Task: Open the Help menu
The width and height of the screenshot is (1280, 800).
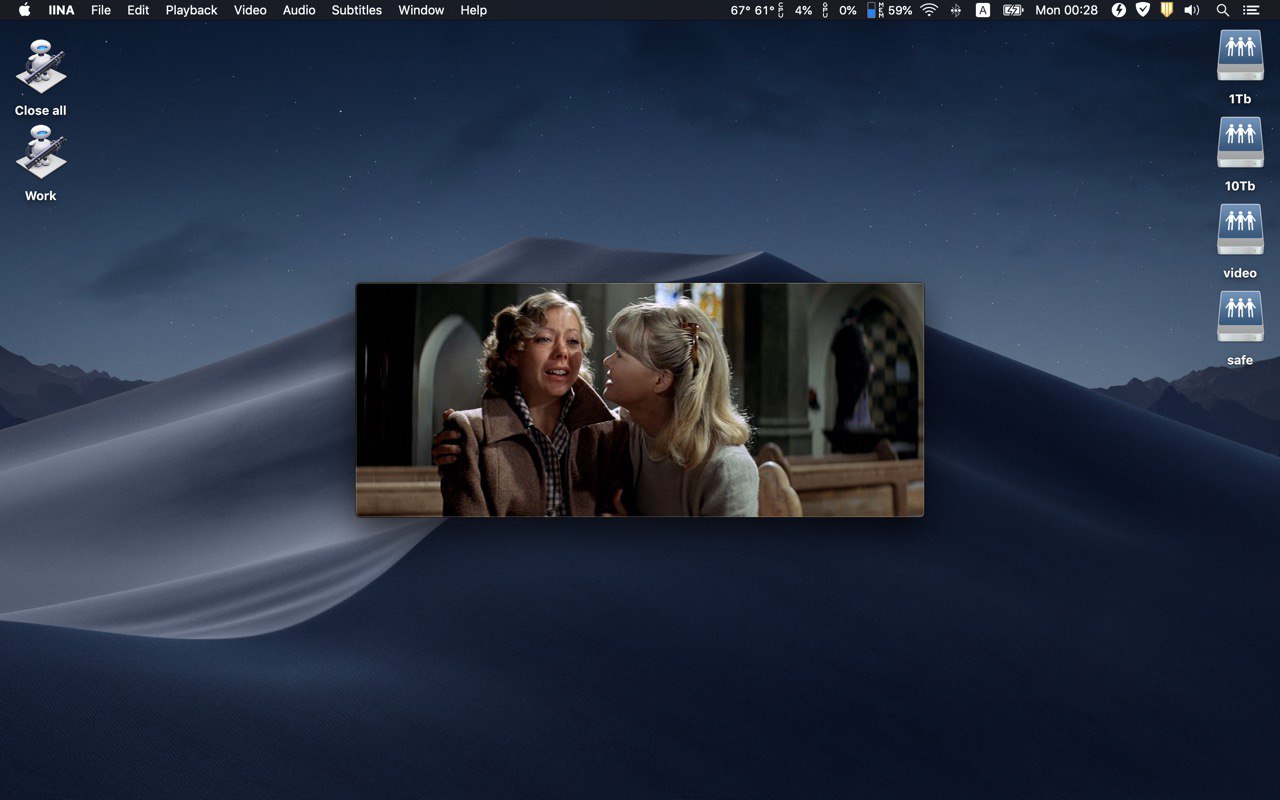Action: coord(474,10)
